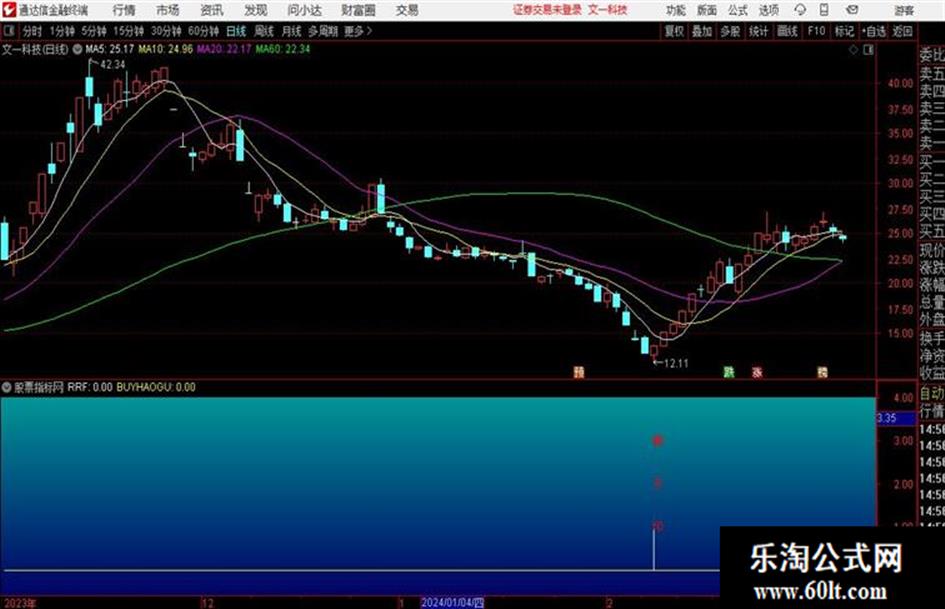Expand the indicator settings arrow beside 文一科技(日线)
The height and width of the screenshot is (609, 945).
[x=77, y=49]
